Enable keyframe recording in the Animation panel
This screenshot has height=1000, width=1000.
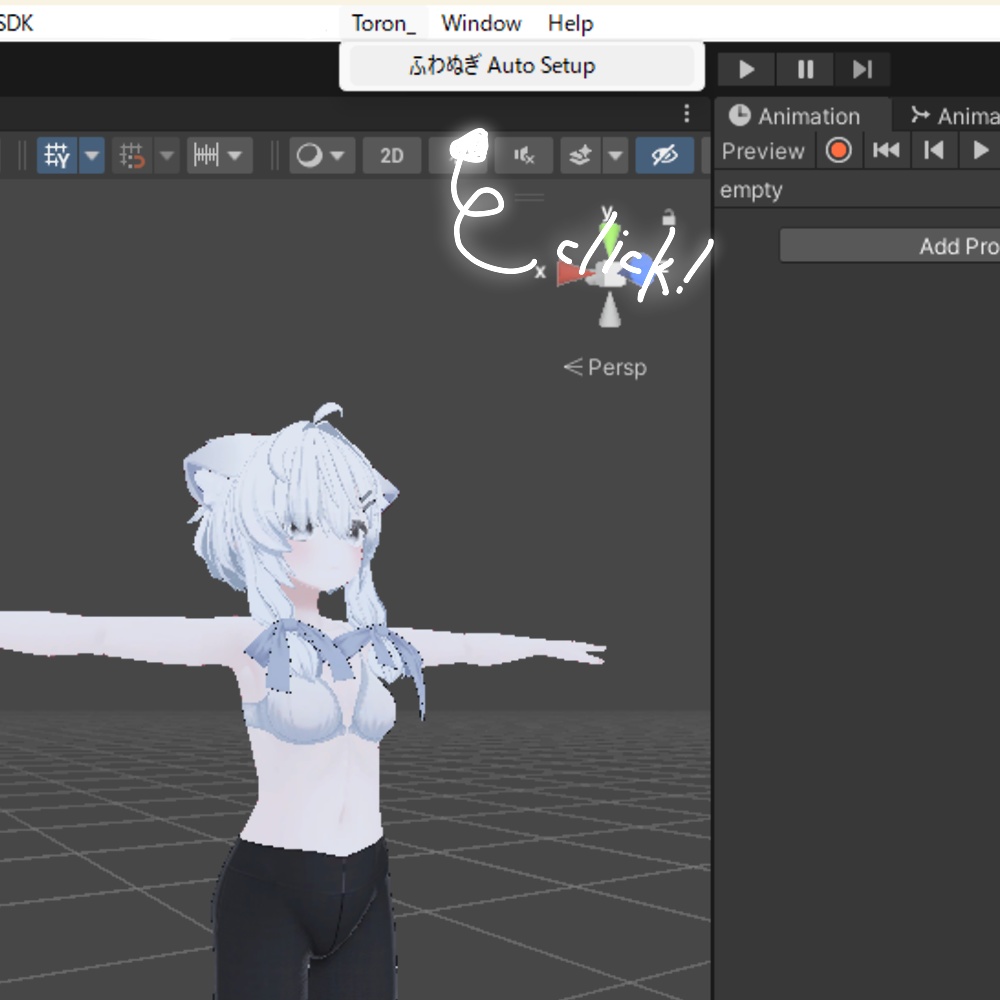[x=838, y=150]
